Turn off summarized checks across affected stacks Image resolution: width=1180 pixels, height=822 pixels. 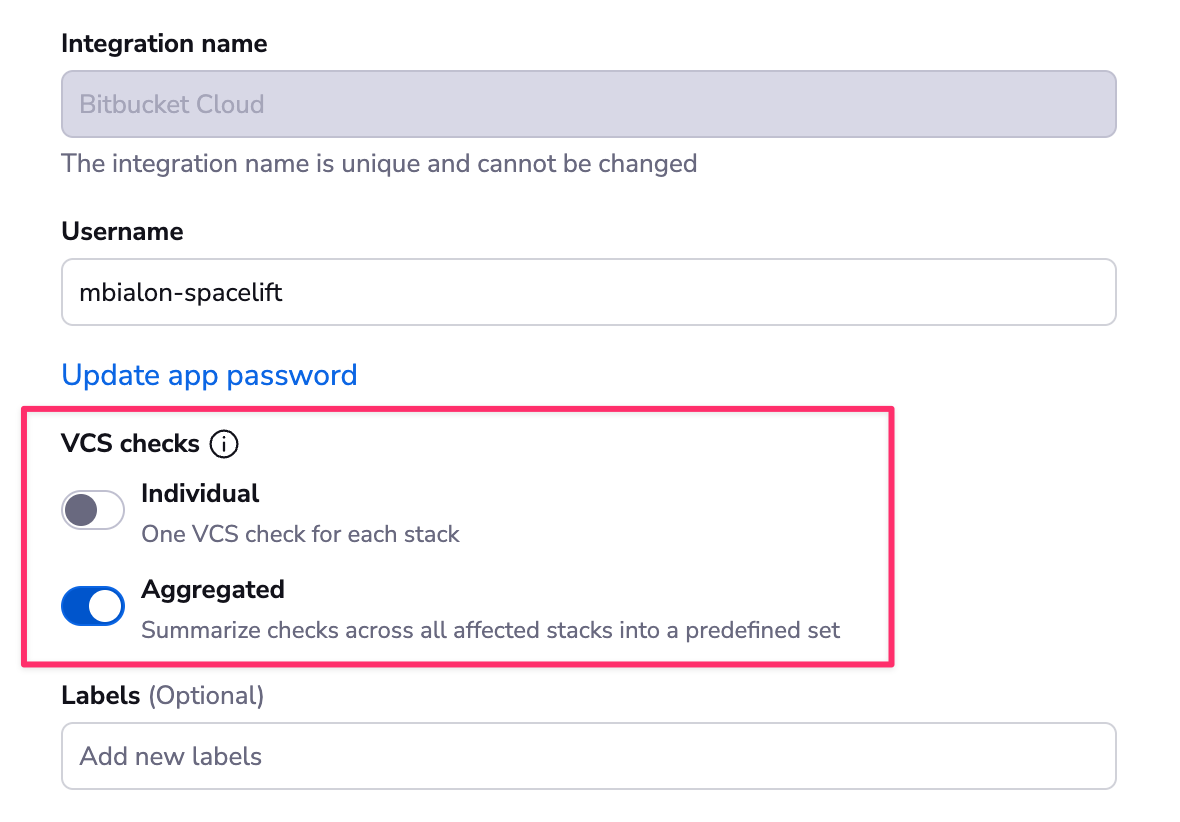pyautogui.click(x=92, y=606)
